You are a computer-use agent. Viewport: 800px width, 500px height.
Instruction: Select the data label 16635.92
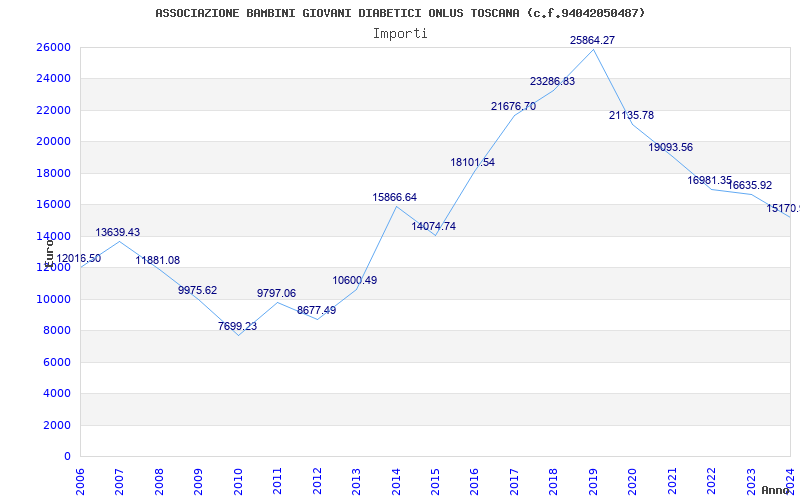coord(749,185)
